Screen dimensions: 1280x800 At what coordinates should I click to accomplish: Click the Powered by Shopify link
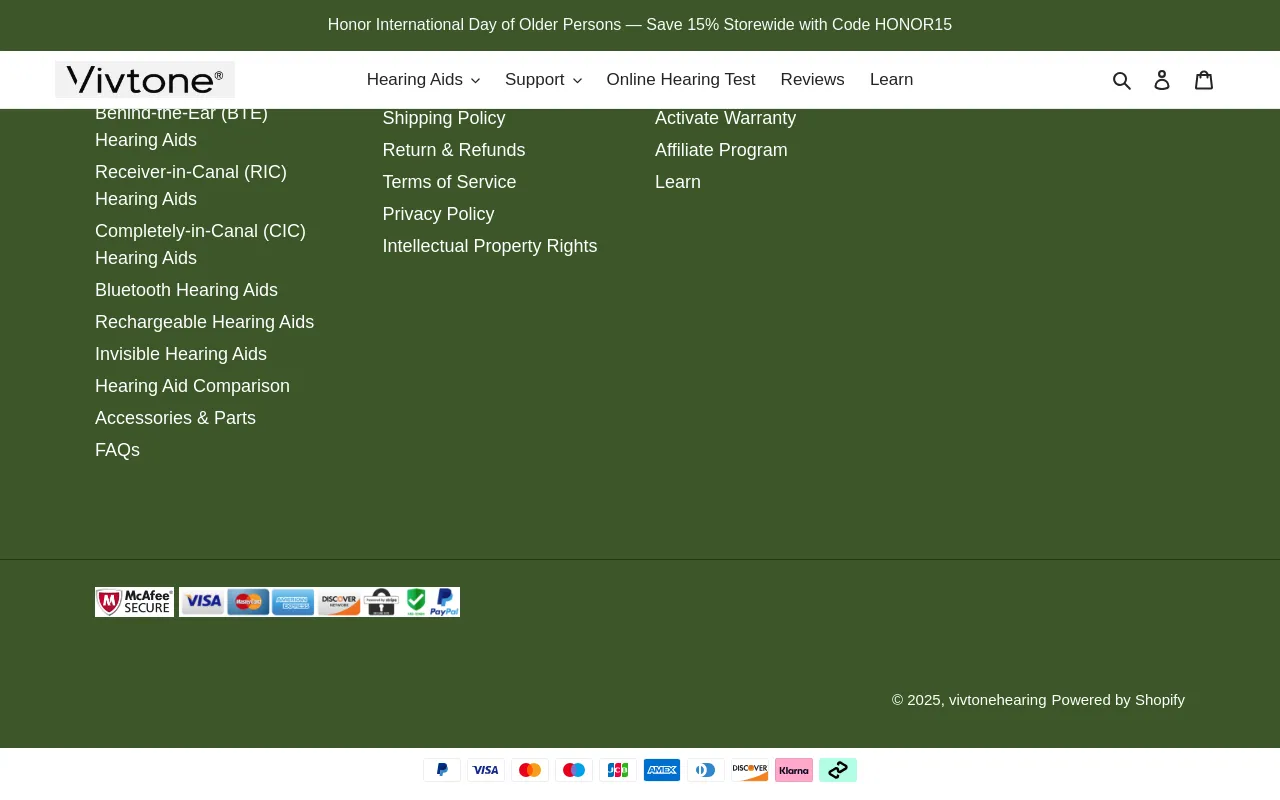point(1117,699)
